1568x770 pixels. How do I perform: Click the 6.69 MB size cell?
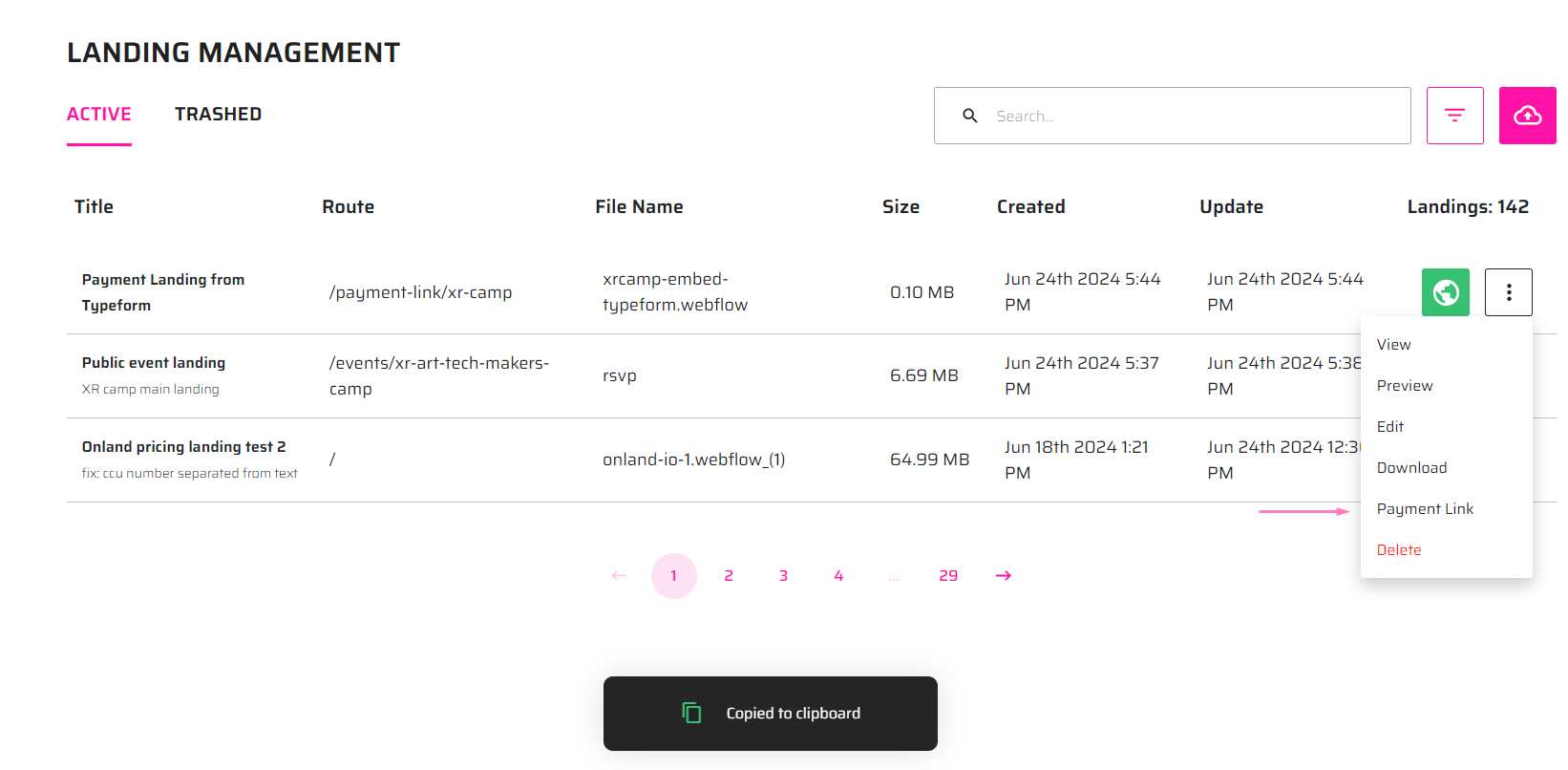click(x=924, y=375)
